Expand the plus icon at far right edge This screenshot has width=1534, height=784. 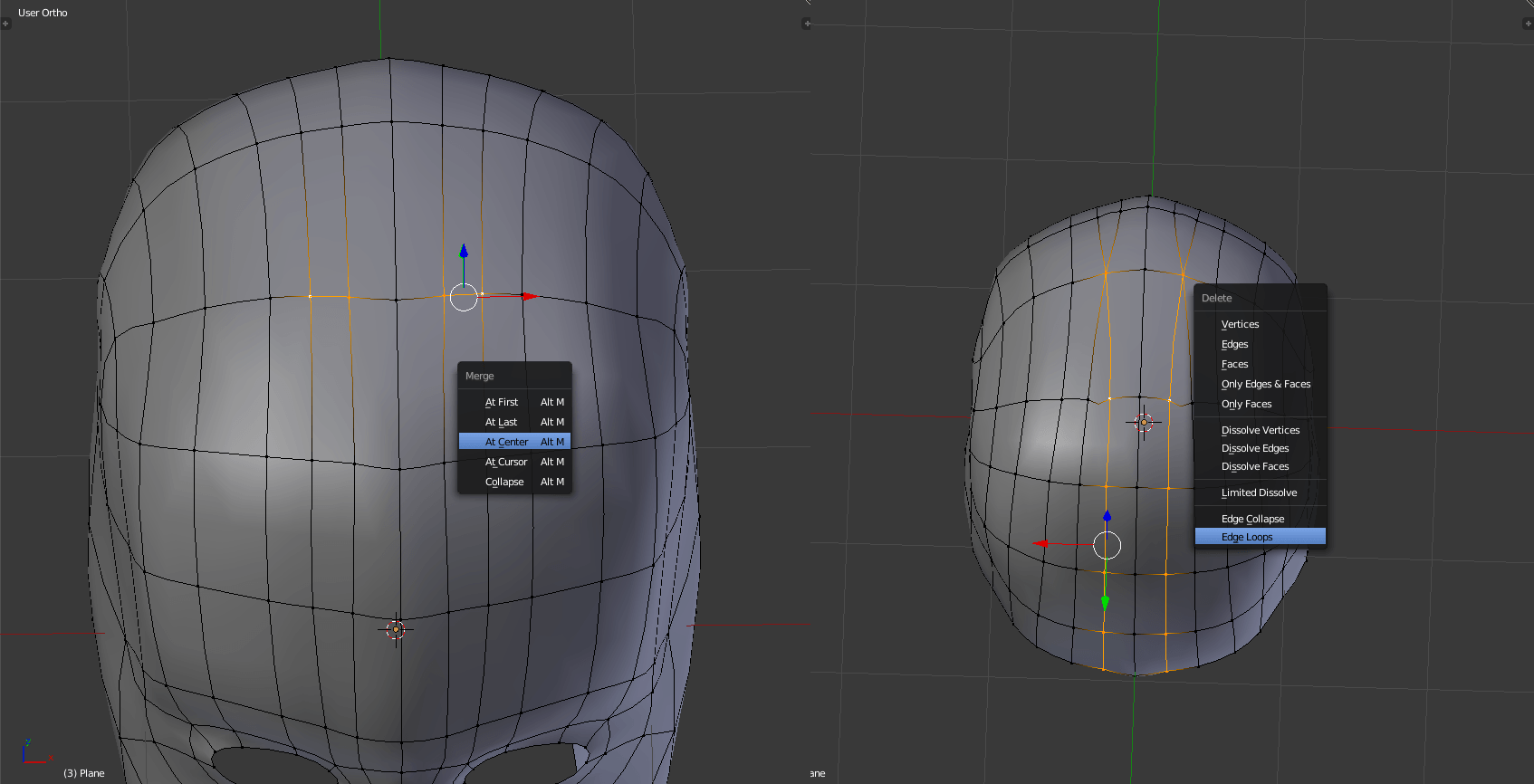[1528, 24]
